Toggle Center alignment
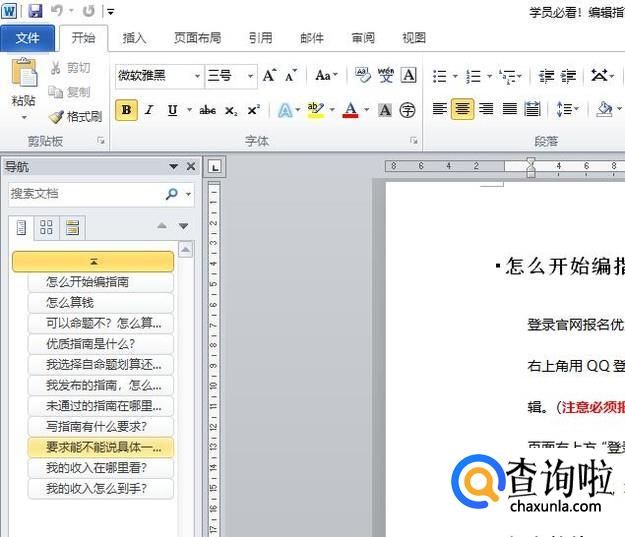The height and width of the screenshot is (537, 625). [x=462, y=109]
